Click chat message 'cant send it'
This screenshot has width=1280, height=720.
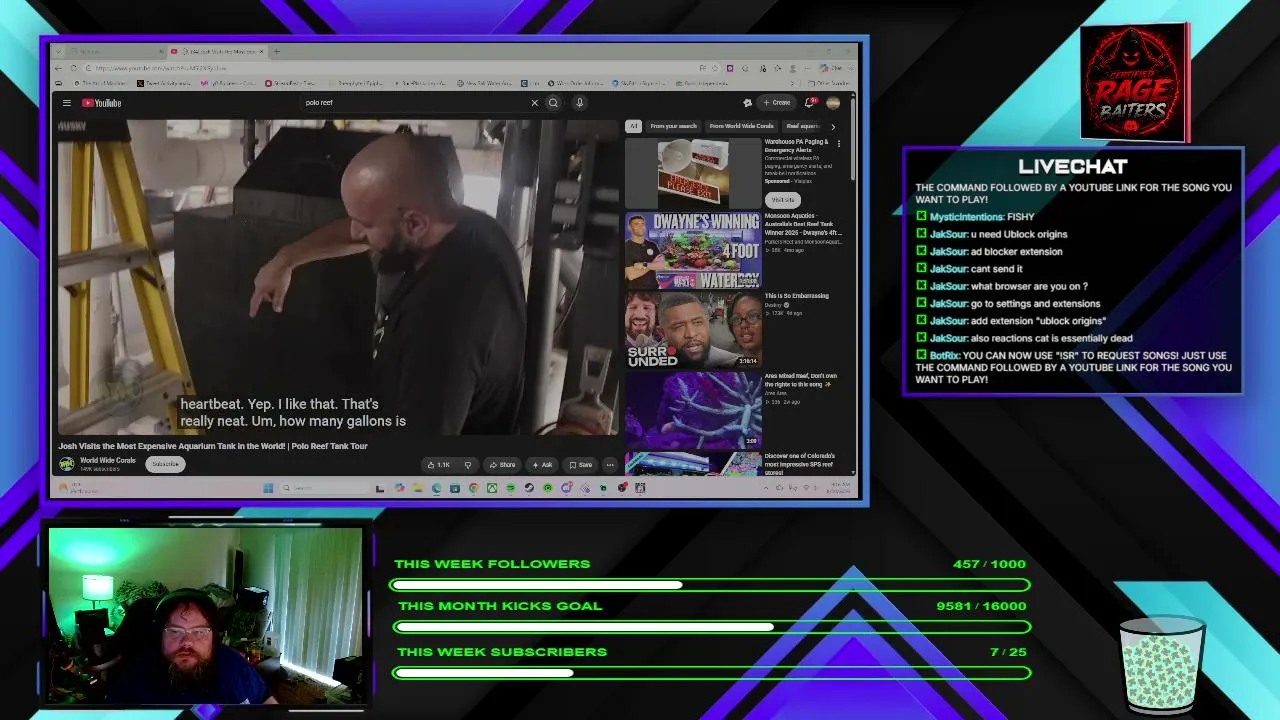click(x=996, y=269)
